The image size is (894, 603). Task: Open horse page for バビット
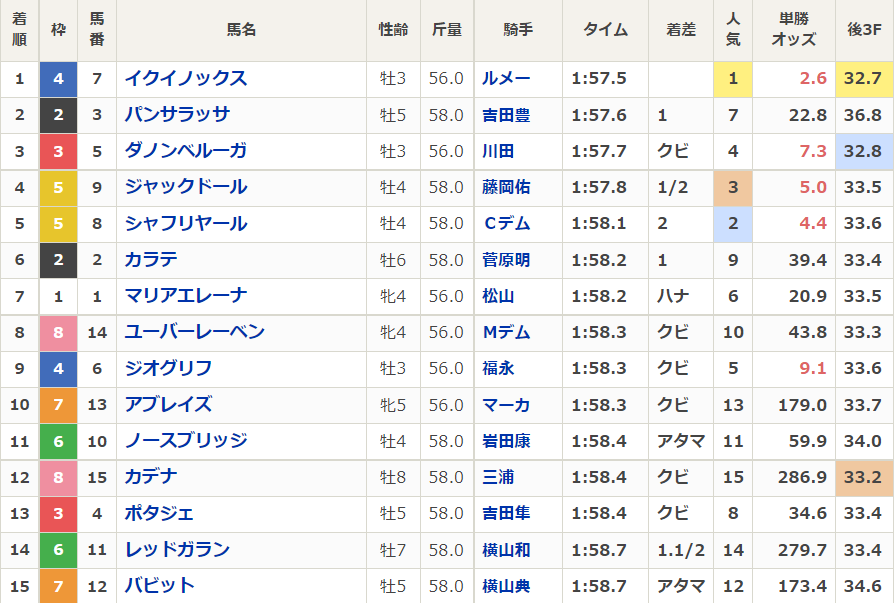click(160, 586)
